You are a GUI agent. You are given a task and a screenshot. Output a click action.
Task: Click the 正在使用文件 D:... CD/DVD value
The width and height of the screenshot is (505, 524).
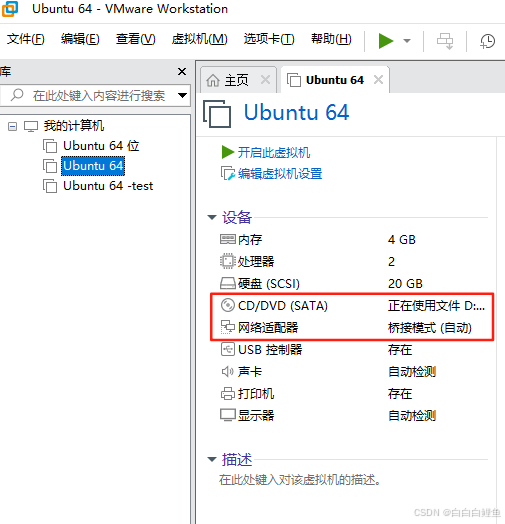tap(436, 306)
